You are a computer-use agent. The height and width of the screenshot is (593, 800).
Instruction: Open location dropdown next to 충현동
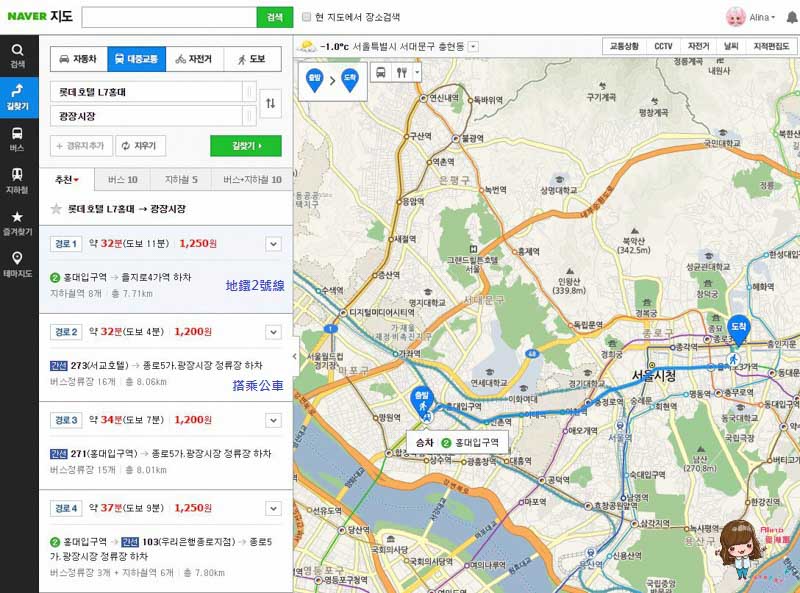[473, 46]
